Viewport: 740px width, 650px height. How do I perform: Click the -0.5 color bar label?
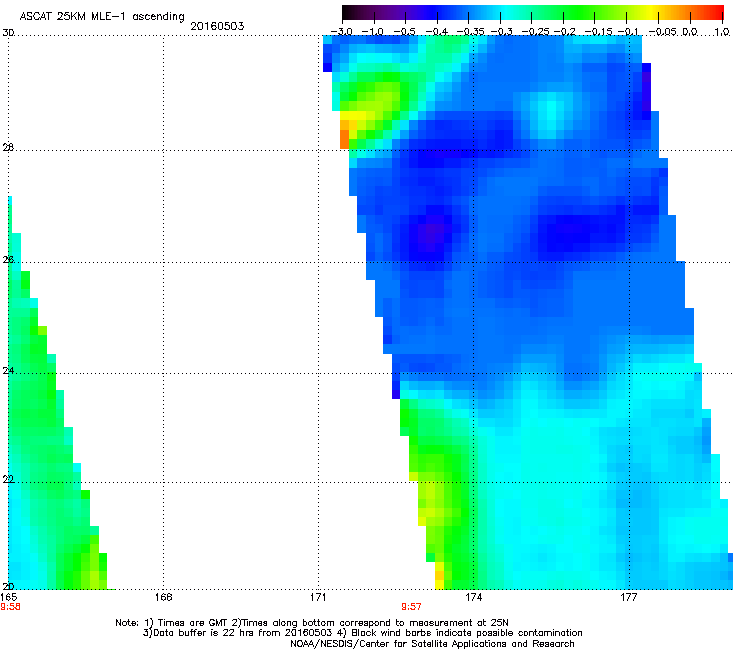tap(404, 32)
